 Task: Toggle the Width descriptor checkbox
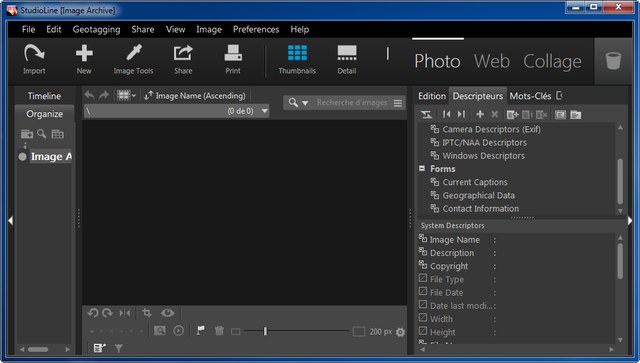(x=423, y=318)
